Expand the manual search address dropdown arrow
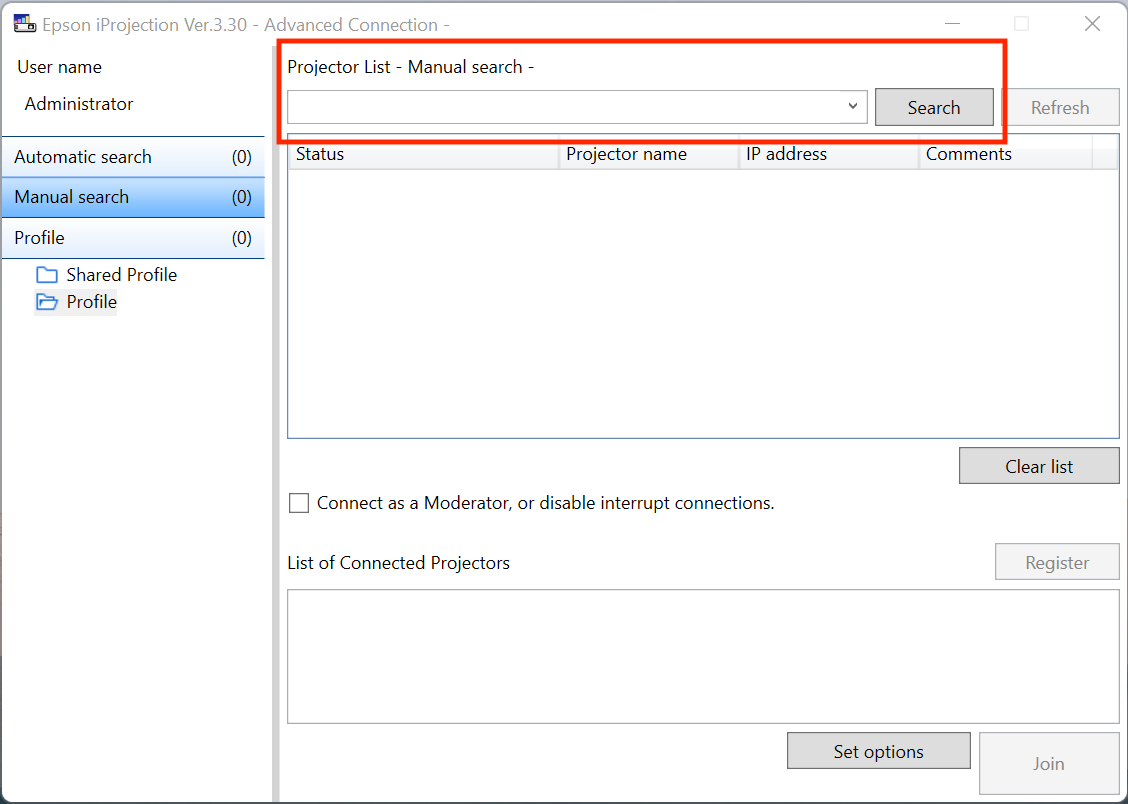 852,106
